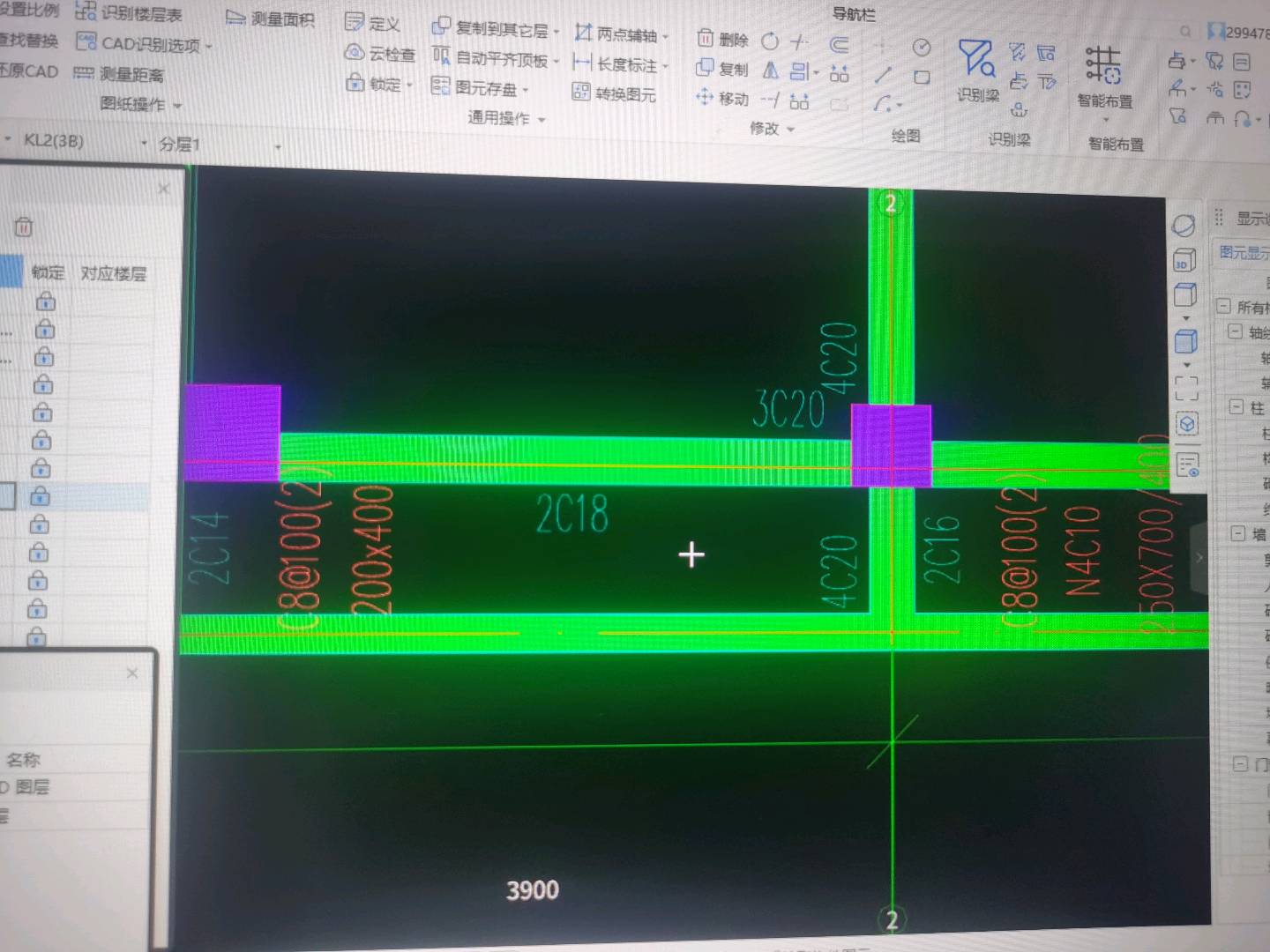
Task: Expand the 图纸操作 group
Action: tap(140, 104)
